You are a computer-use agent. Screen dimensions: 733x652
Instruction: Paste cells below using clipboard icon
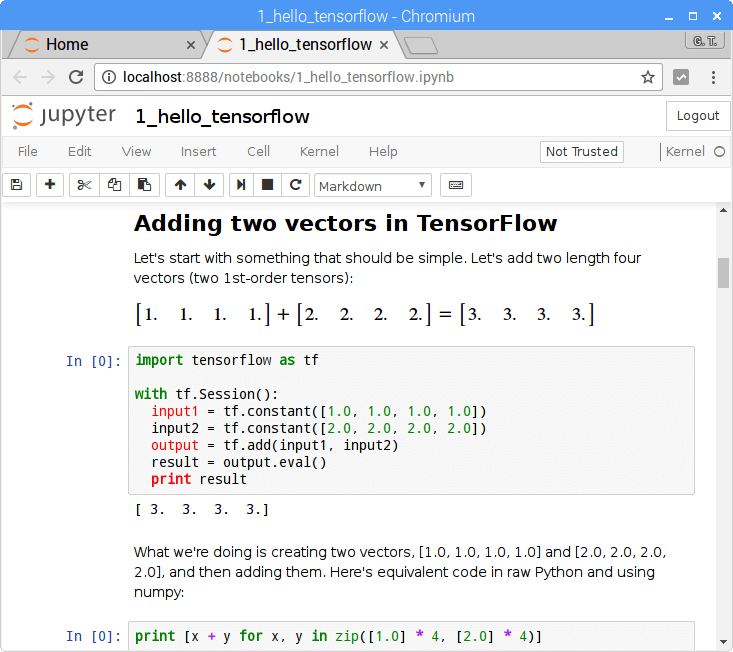coord(144,185)
